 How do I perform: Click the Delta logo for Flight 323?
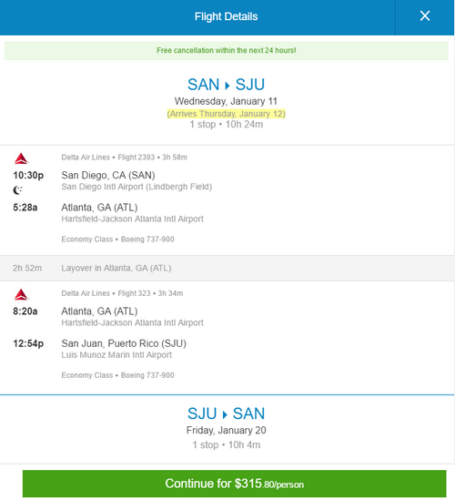(21, 294)
